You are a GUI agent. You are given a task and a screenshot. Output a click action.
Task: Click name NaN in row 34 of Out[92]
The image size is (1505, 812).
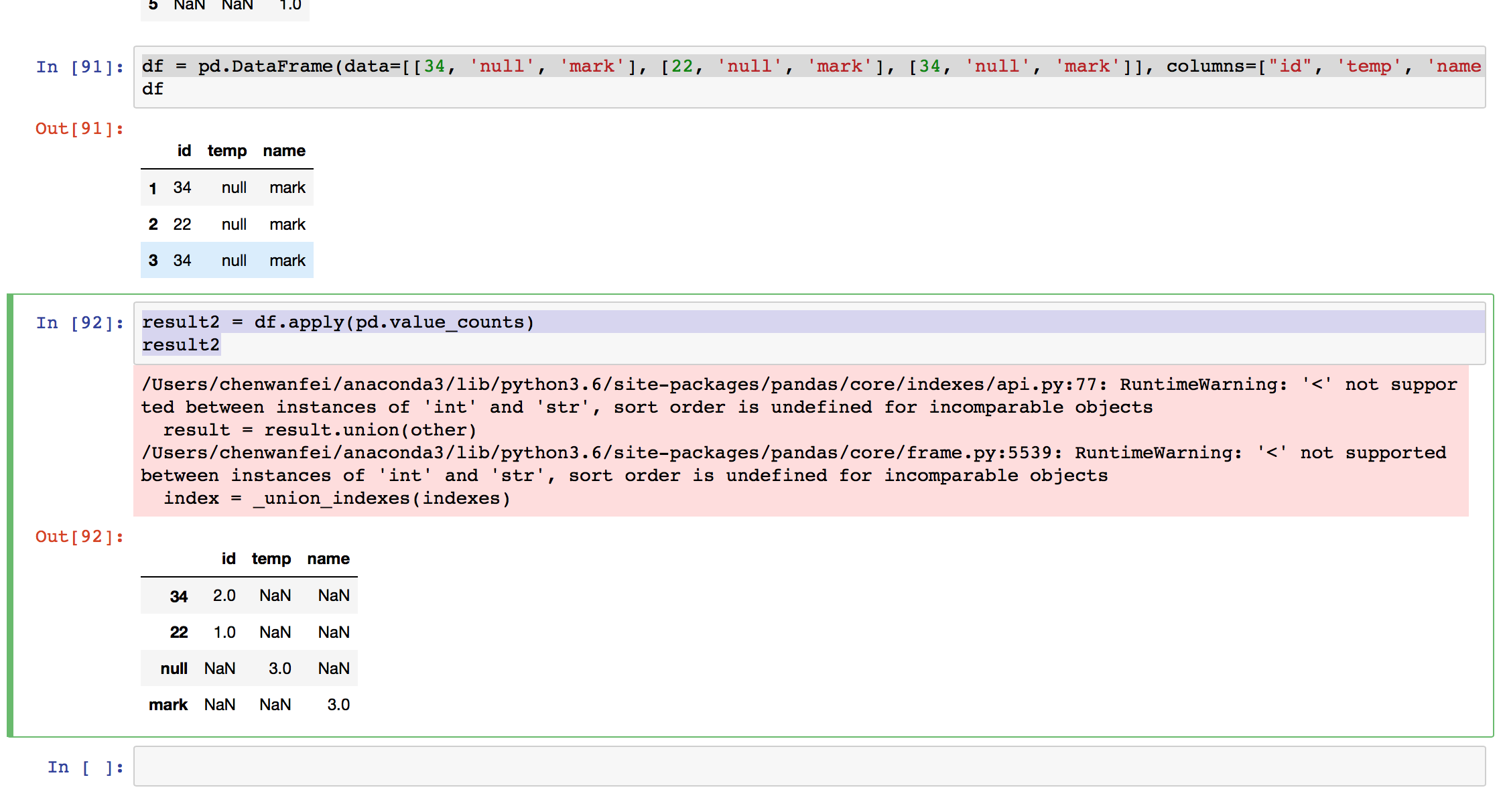click(334, 596)
